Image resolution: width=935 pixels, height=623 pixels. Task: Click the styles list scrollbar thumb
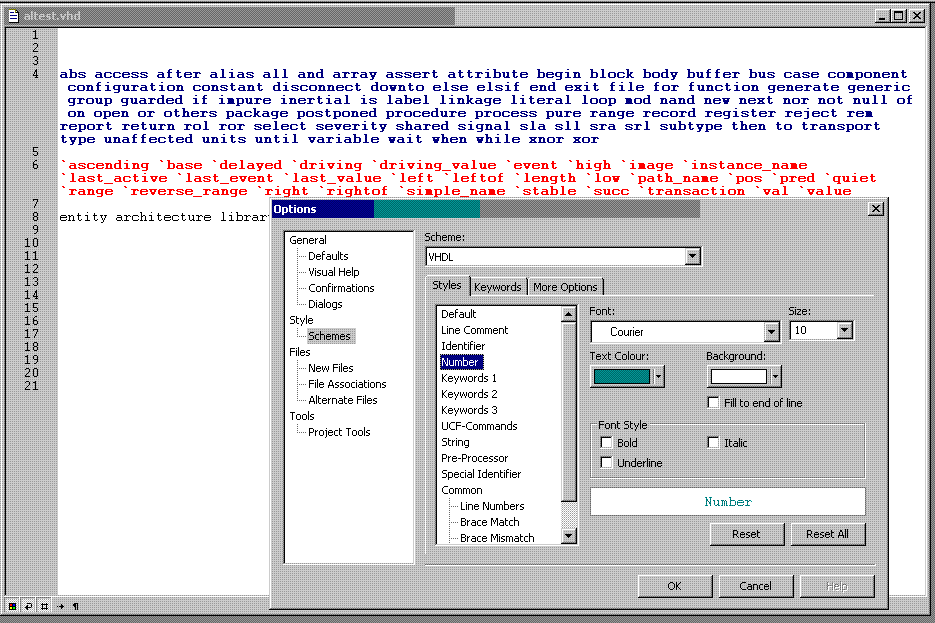click(569, 411)
